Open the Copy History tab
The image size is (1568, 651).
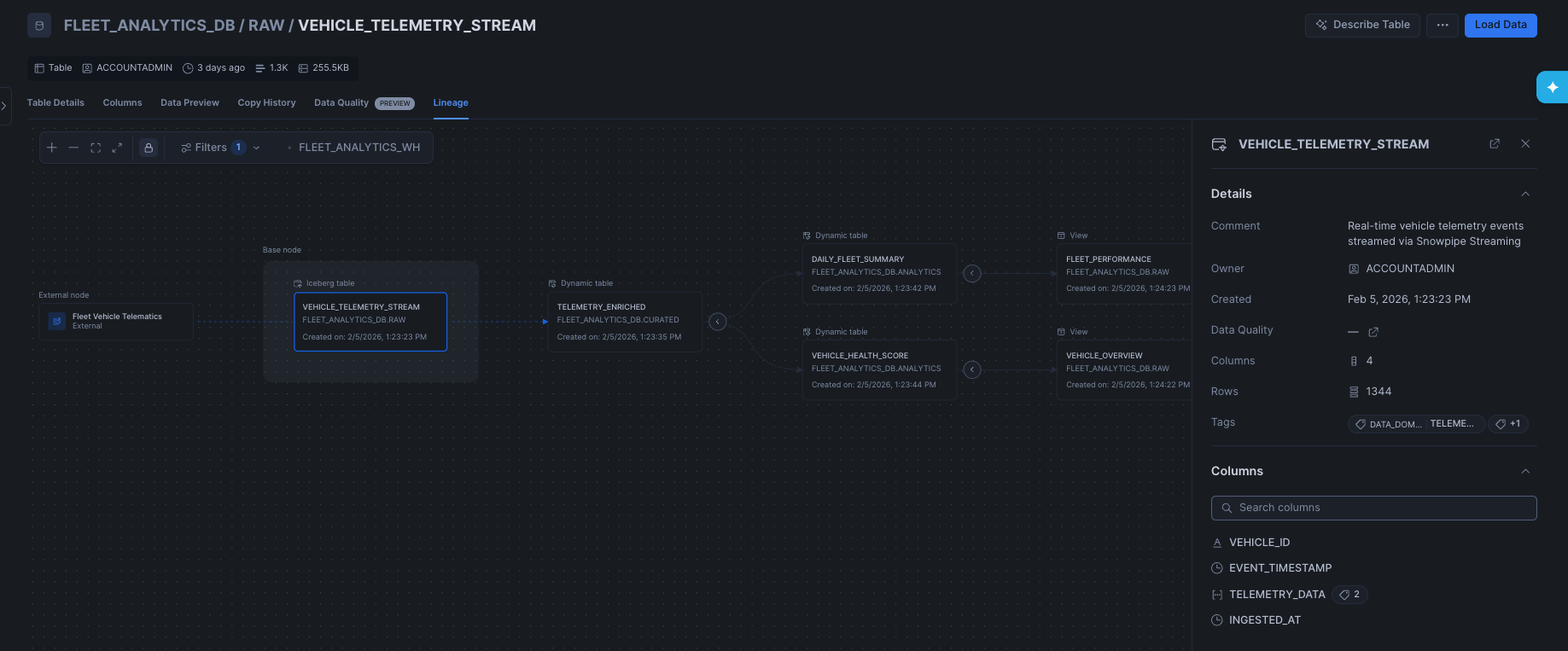point(266,102)
